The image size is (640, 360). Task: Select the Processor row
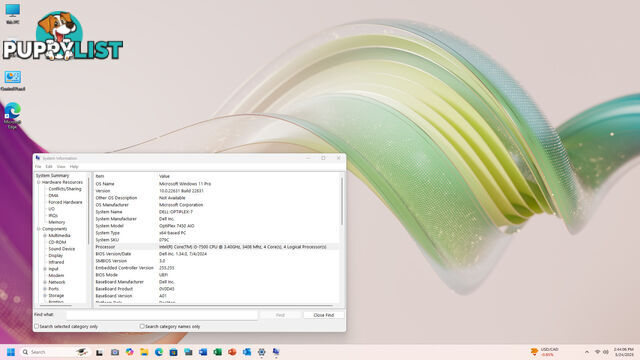click(216, 247)
